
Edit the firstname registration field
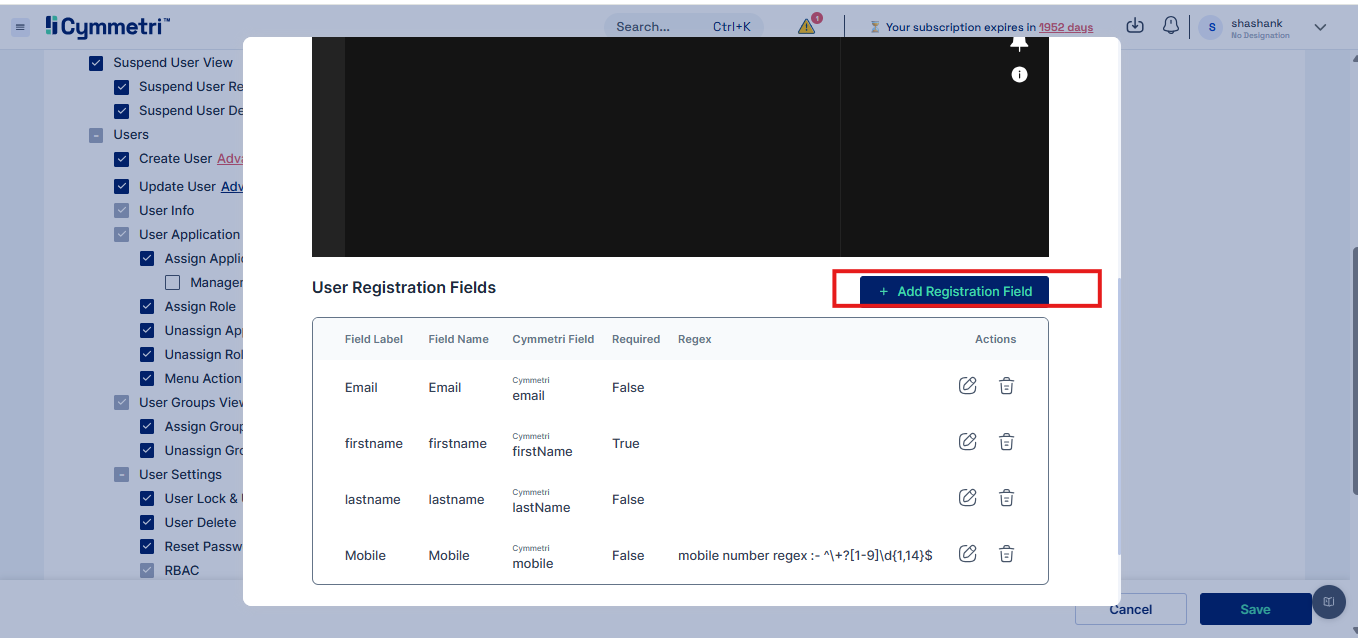pos(967,442)
